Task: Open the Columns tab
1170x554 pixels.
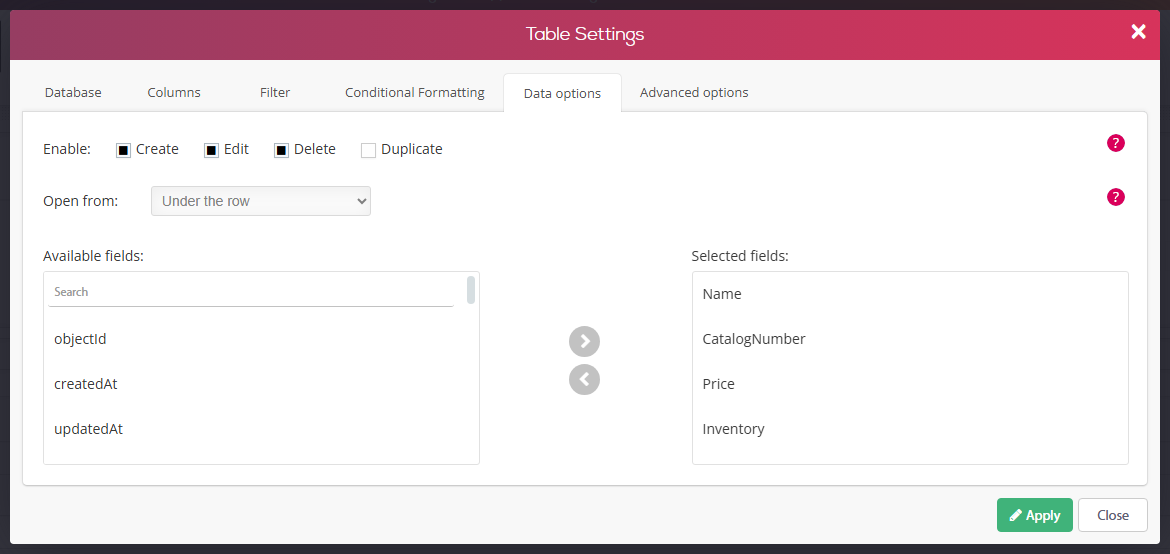Action: pos(174,93)
